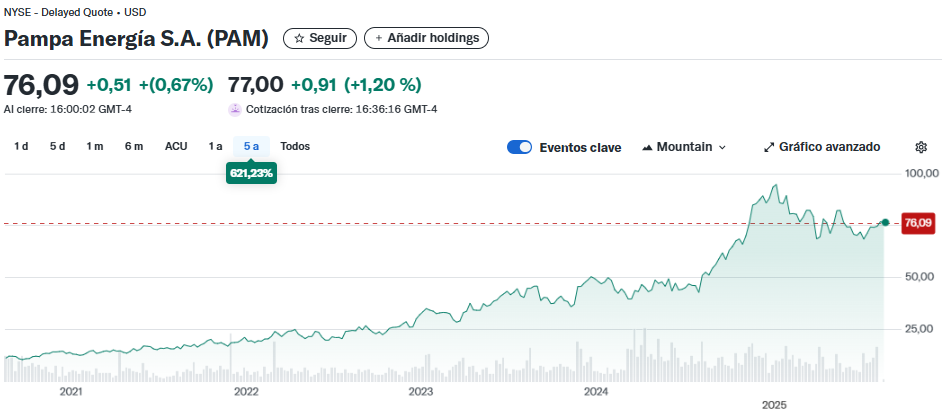
Task: Click the after-hours moon icon
Action: [234, 110]
